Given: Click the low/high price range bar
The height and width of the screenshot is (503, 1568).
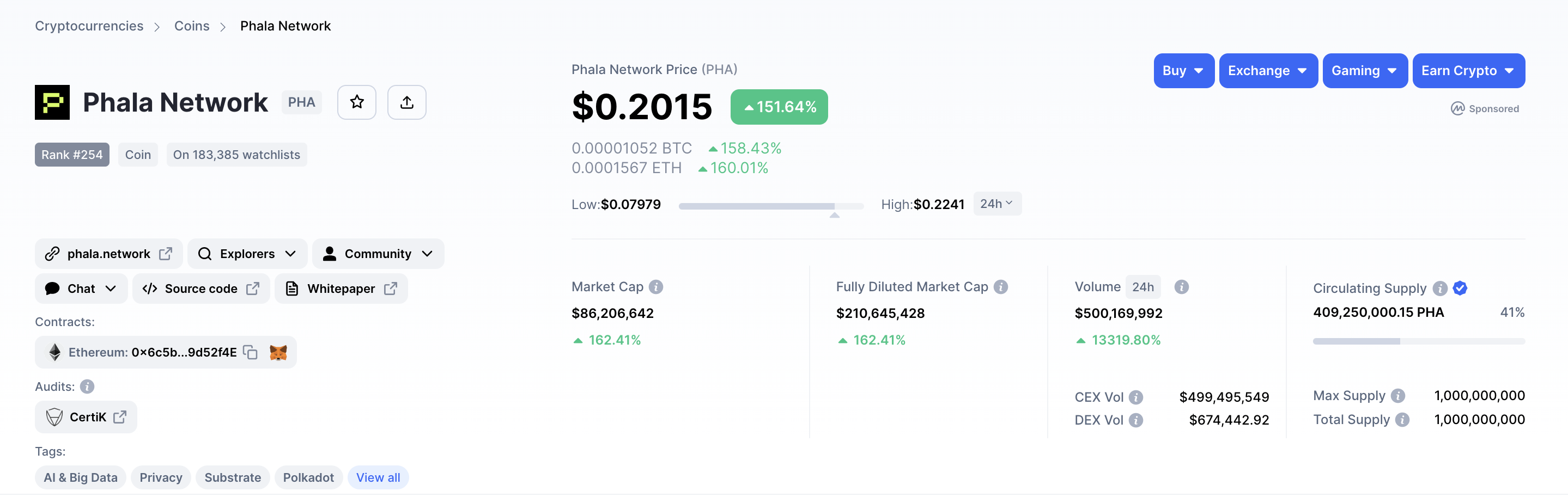Looking at the screenshot, I should pyautogui.click(x=771, y=206).
